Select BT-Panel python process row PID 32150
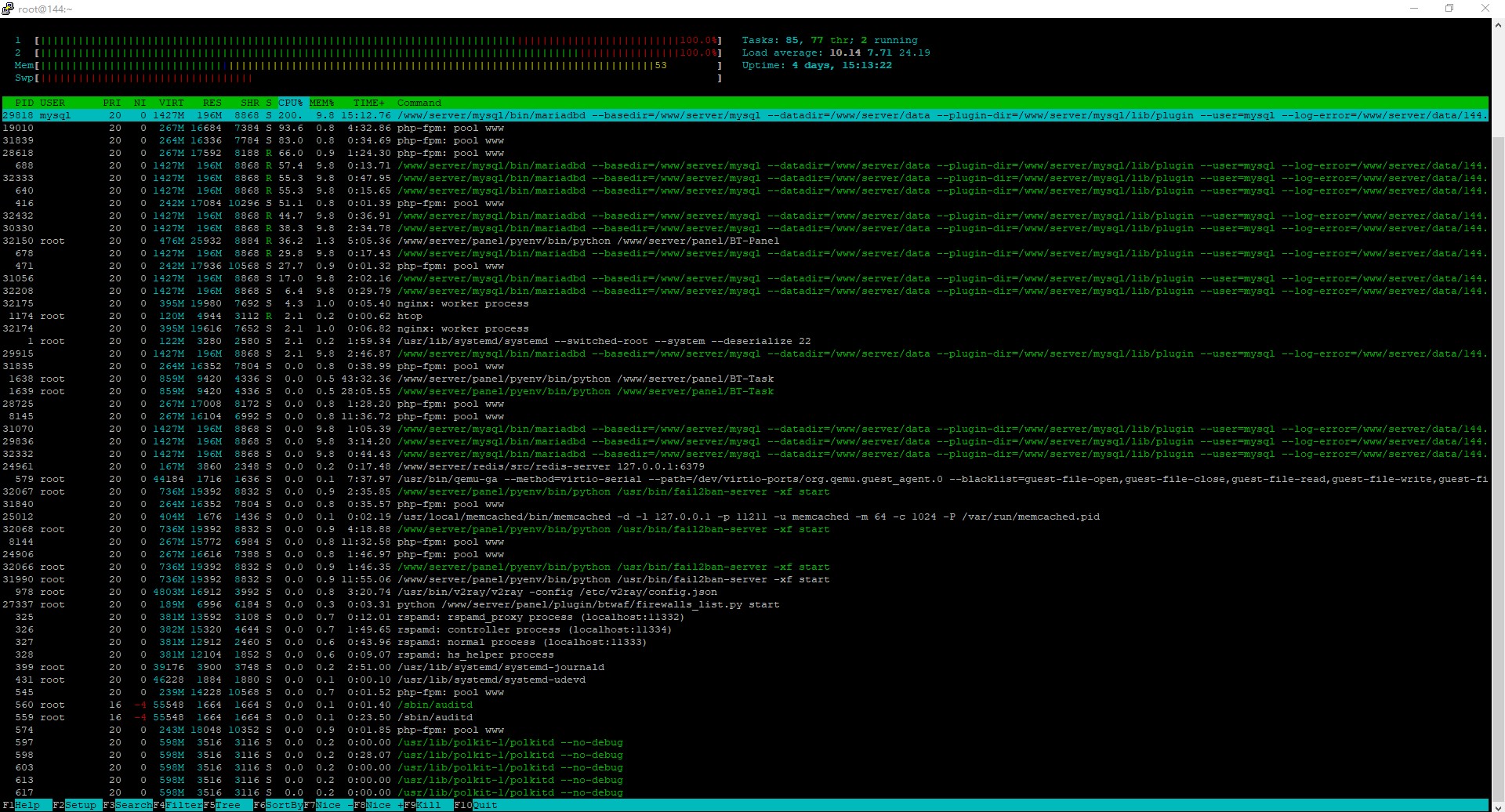Viewport: 1505px width, 812px height. click(x=745, y=241)
